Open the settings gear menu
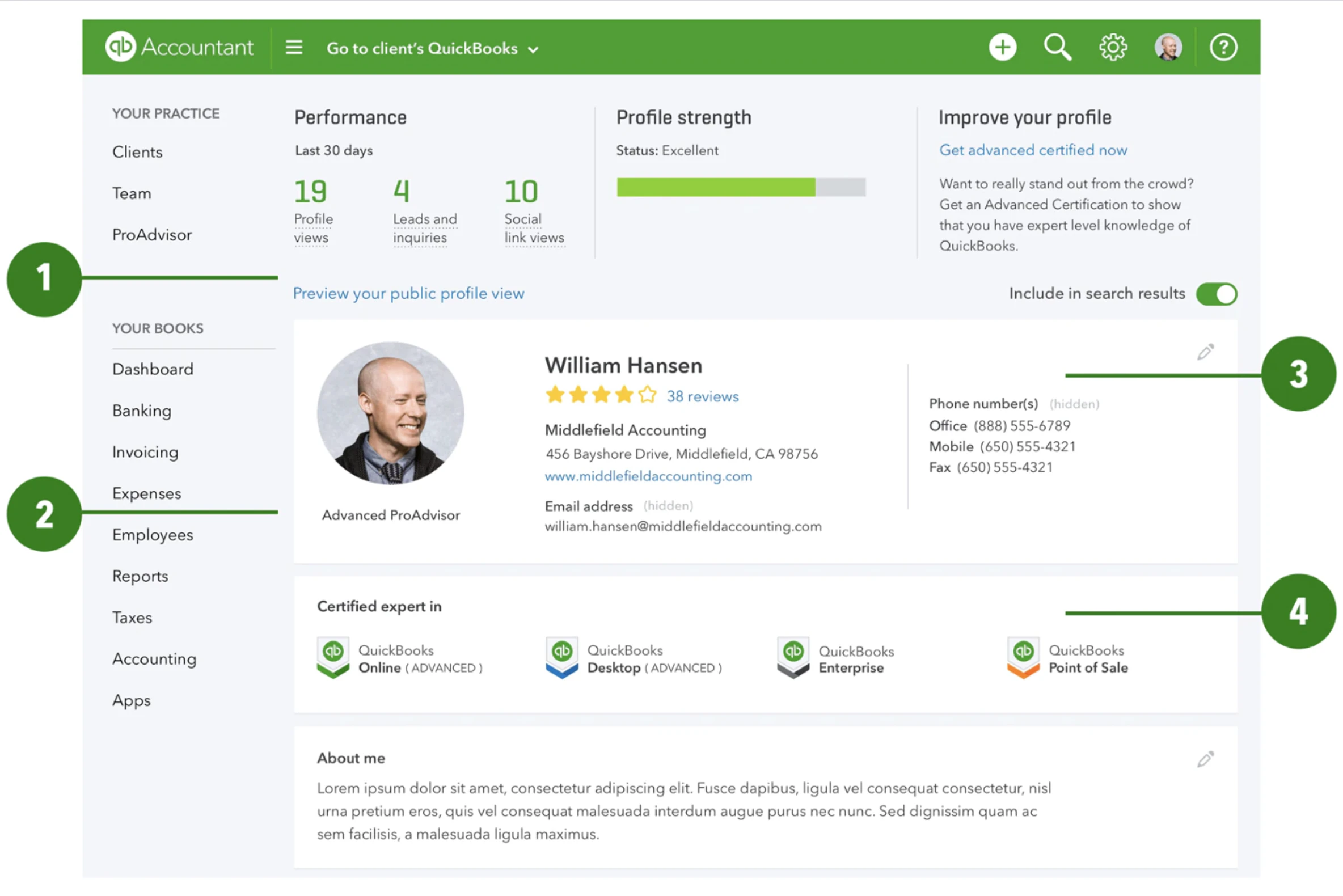This screenshot has width=1343, height=896. pyautogui.click(x=1112, y=47)
